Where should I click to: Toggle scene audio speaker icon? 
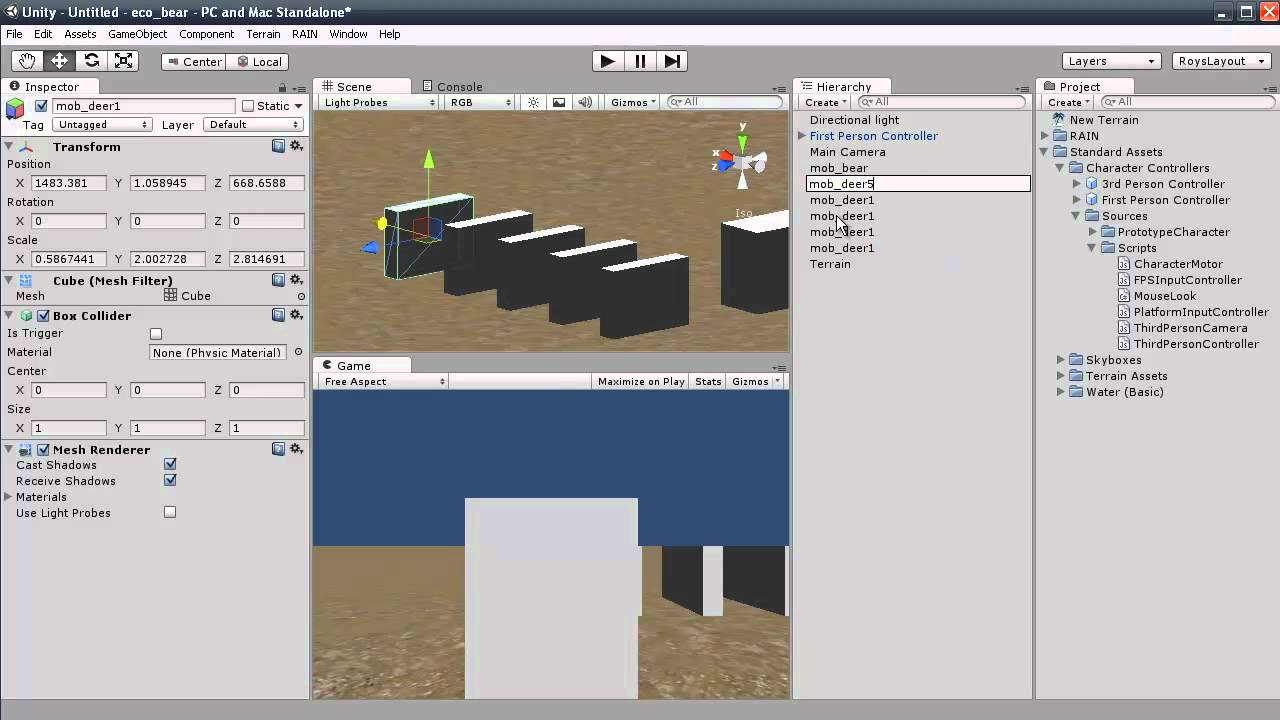[x=585, y=102]
